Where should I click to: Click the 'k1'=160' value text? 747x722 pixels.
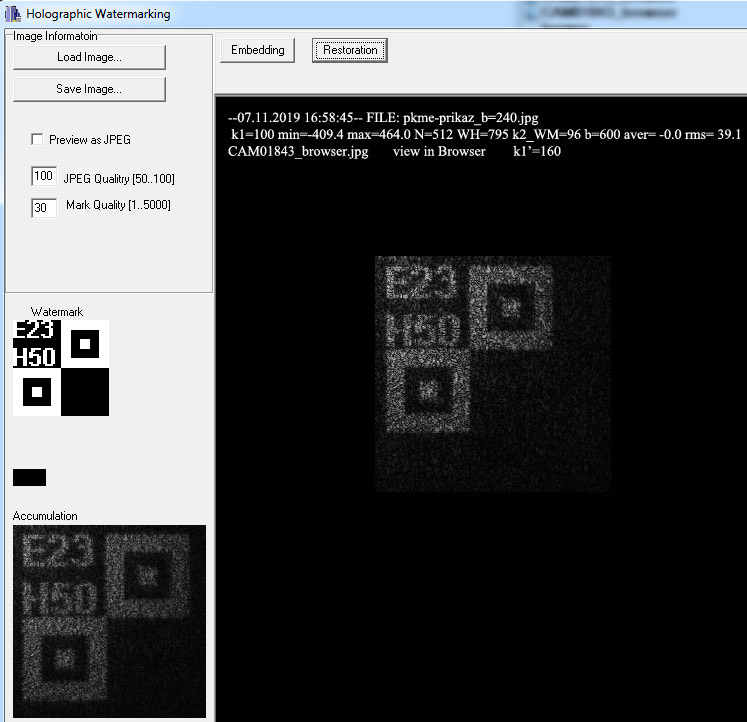click(x=537, y=151)
